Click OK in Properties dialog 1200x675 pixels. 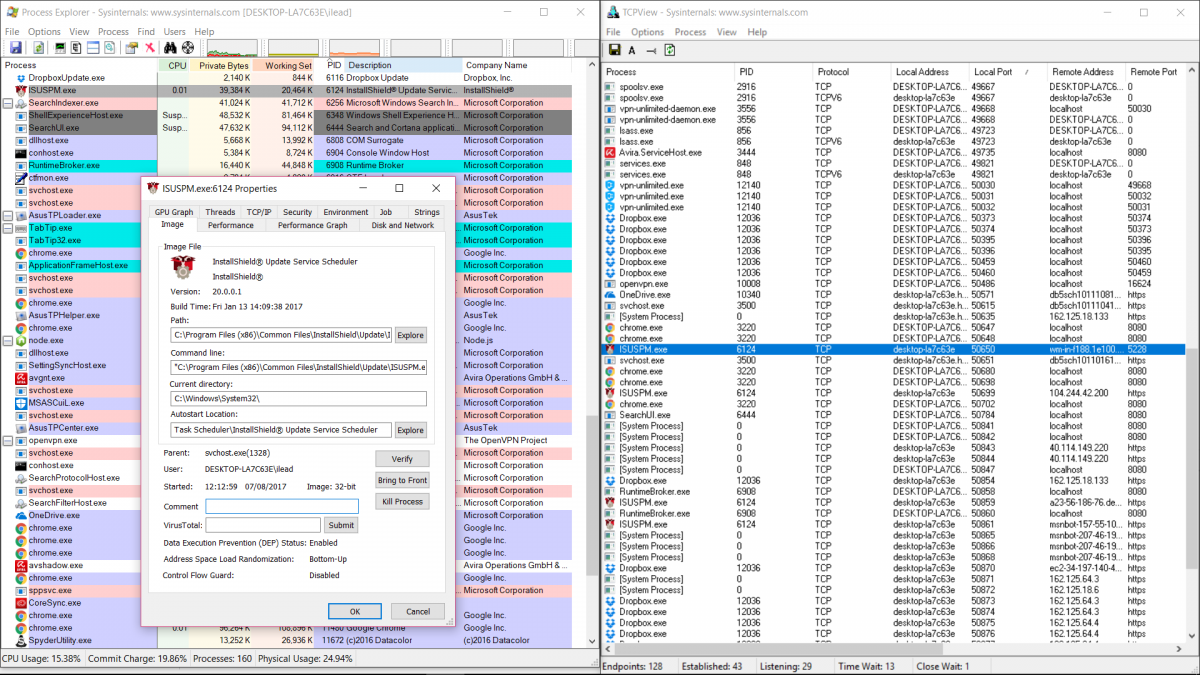point(355,611)
